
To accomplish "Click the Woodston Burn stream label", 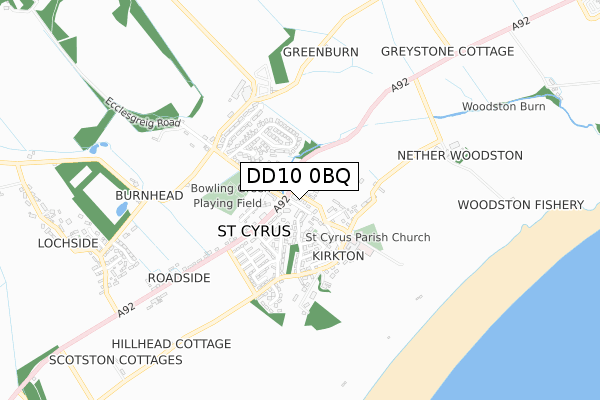I will pos(504,106).
